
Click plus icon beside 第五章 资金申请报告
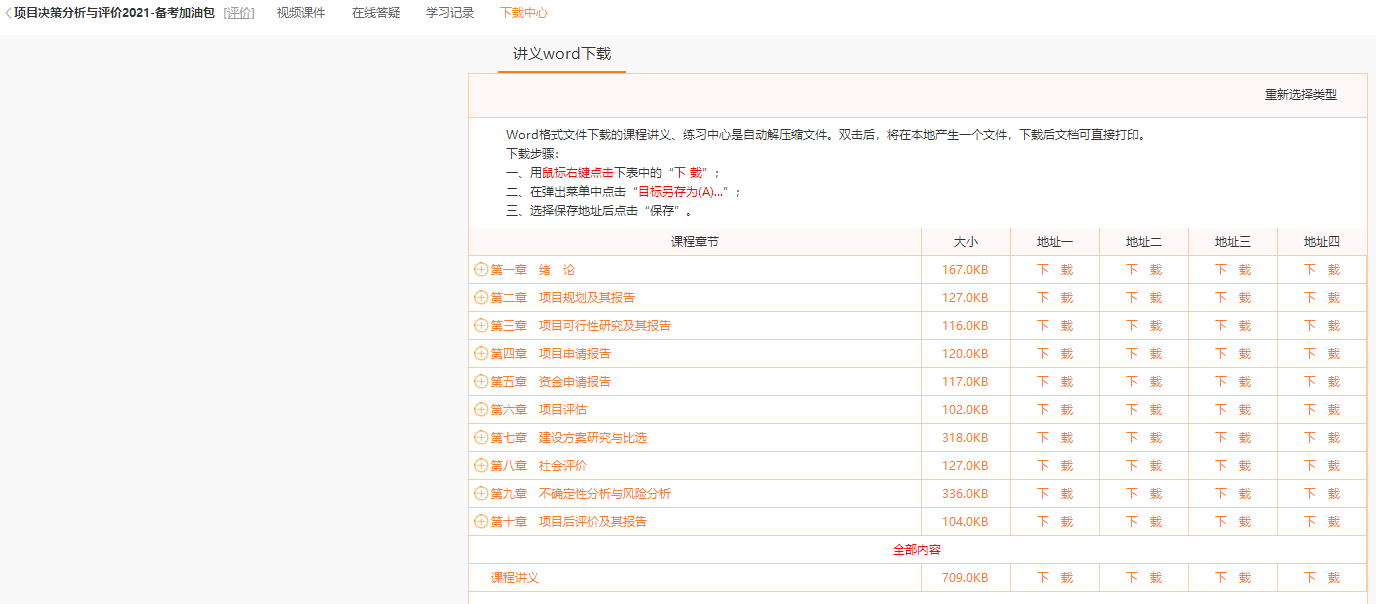pos(481,382)
